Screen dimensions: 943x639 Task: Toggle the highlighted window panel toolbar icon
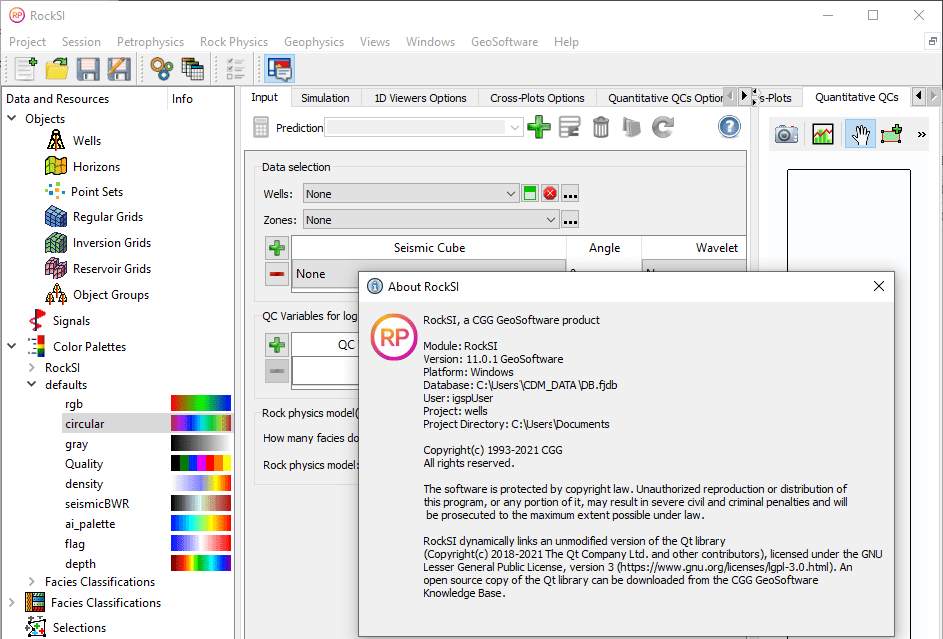pyautogui.click(x=280, y=69)
